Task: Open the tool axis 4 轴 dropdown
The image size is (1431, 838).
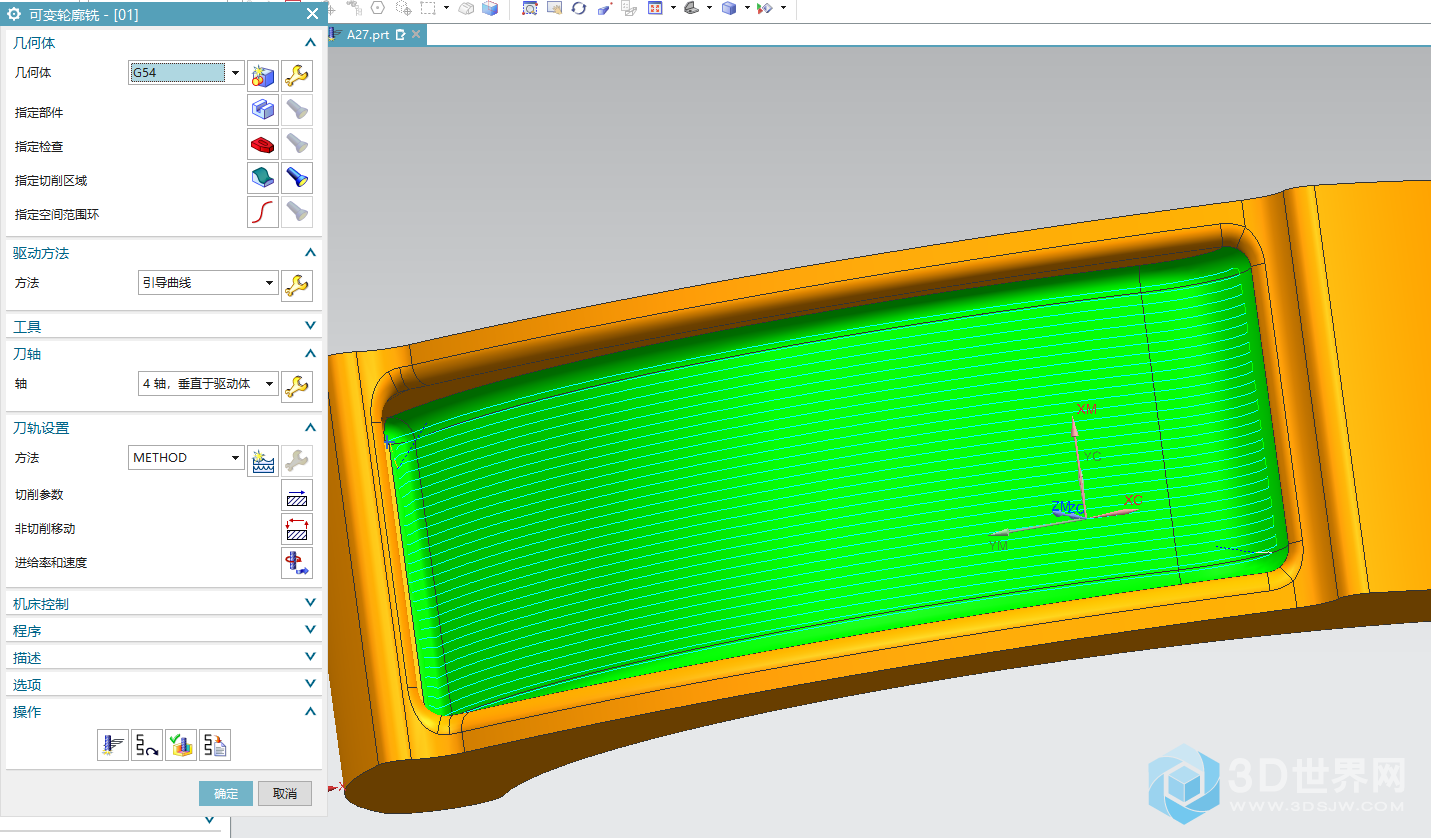Action: (x=269, y=383)
